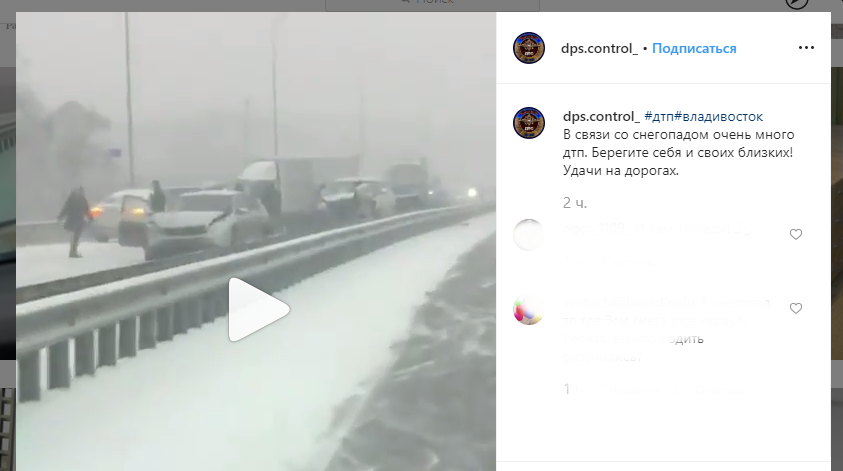This screenshot has height=471, width=843.
Task: Open the 2 ч. post timestamp
Action: pos(575,203)
